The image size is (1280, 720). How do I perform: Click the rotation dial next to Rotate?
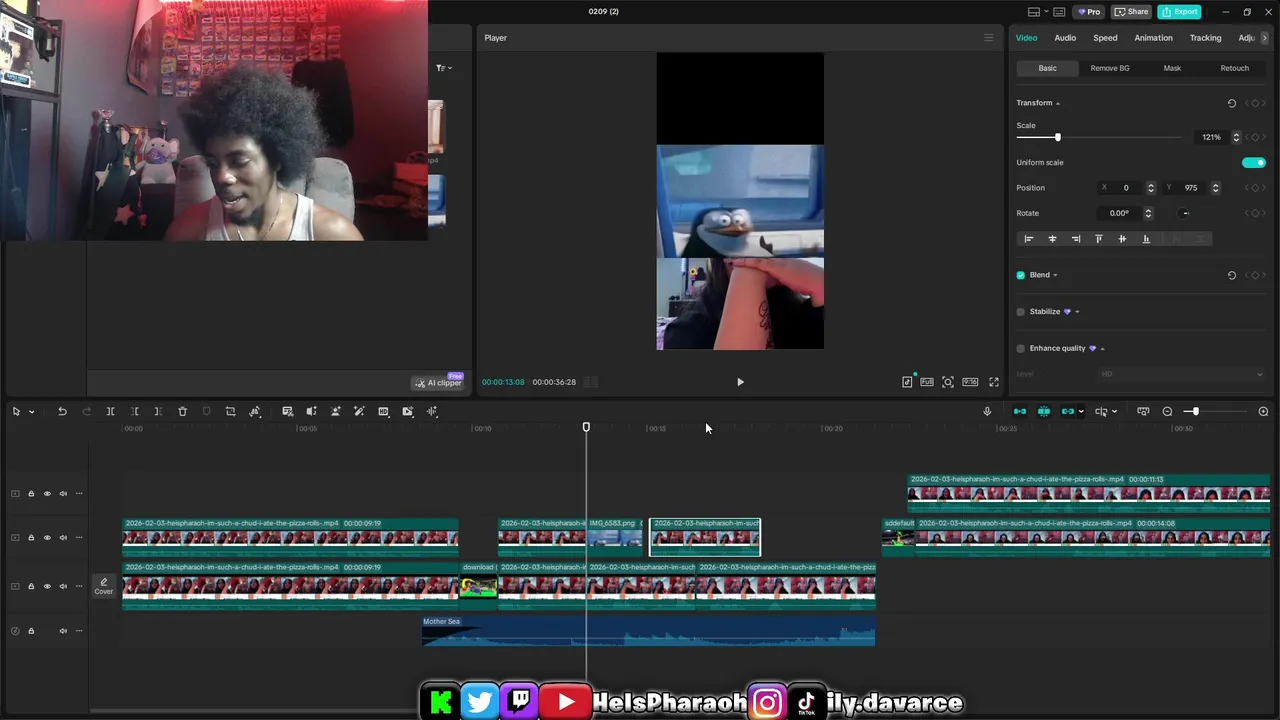(1185, 213)
